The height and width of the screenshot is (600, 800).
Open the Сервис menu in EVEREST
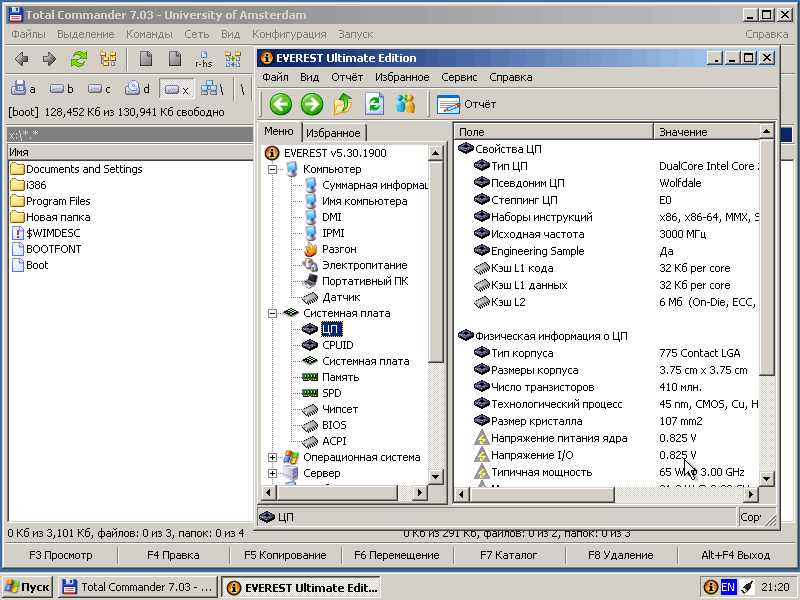click(459, 77)
